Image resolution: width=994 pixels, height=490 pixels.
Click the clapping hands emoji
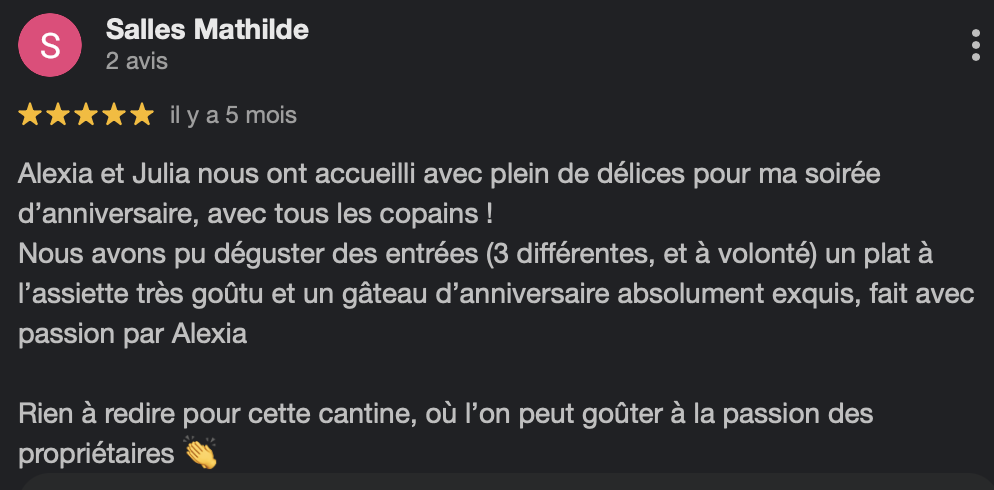coord(201,454)
